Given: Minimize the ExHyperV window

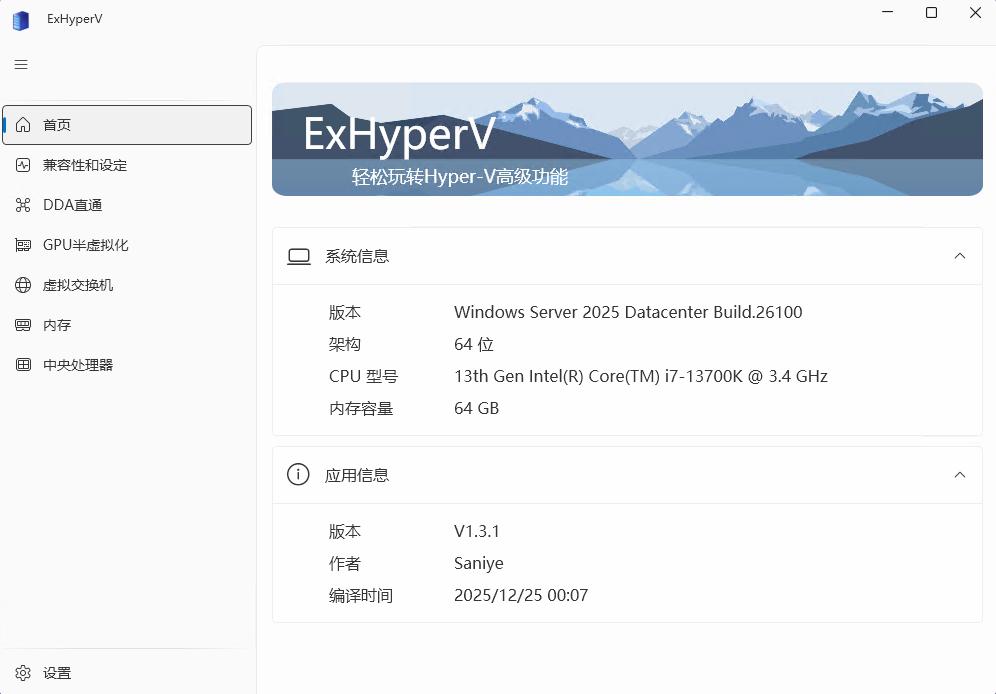Looking at the screenshot, I should click(x=887, y=13).
